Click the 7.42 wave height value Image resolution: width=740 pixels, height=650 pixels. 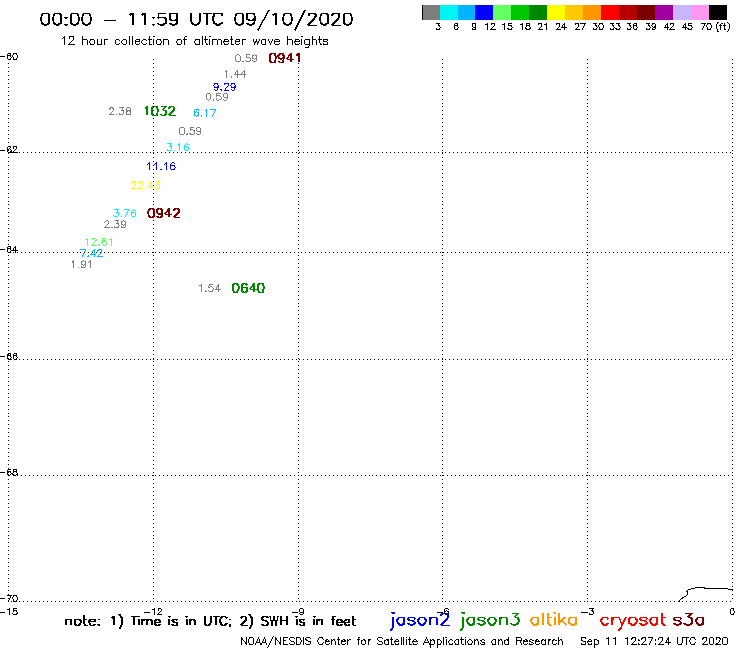[92, 253]
